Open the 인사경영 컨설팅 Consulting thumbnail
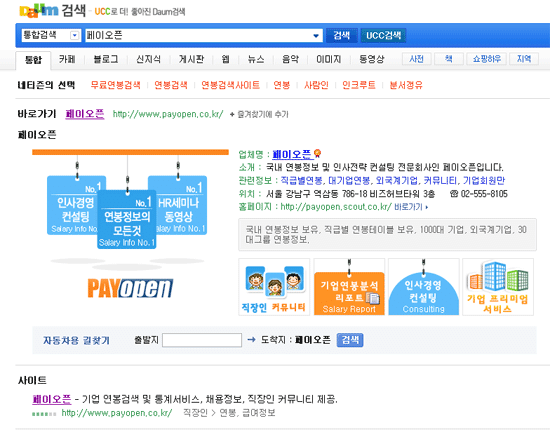 [x=424, y=287]
